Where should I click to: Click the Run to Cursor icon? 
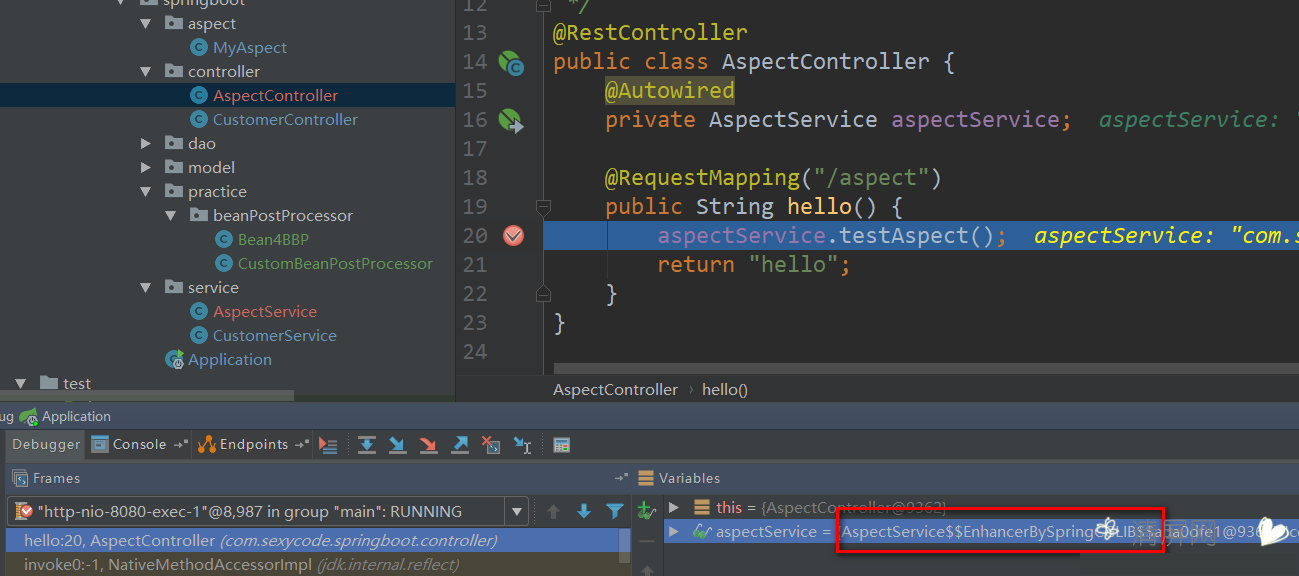click(x=522, y=445)
